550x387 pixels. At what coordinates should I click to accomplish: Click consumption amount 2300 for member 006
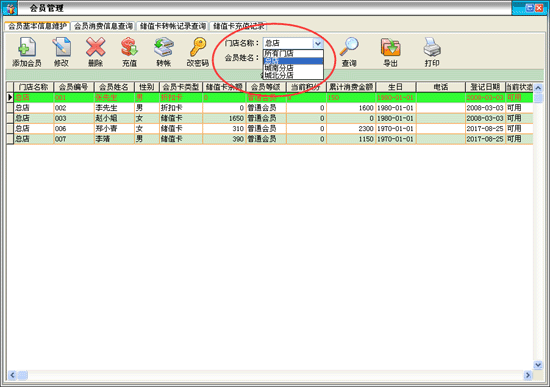(351, 128)
